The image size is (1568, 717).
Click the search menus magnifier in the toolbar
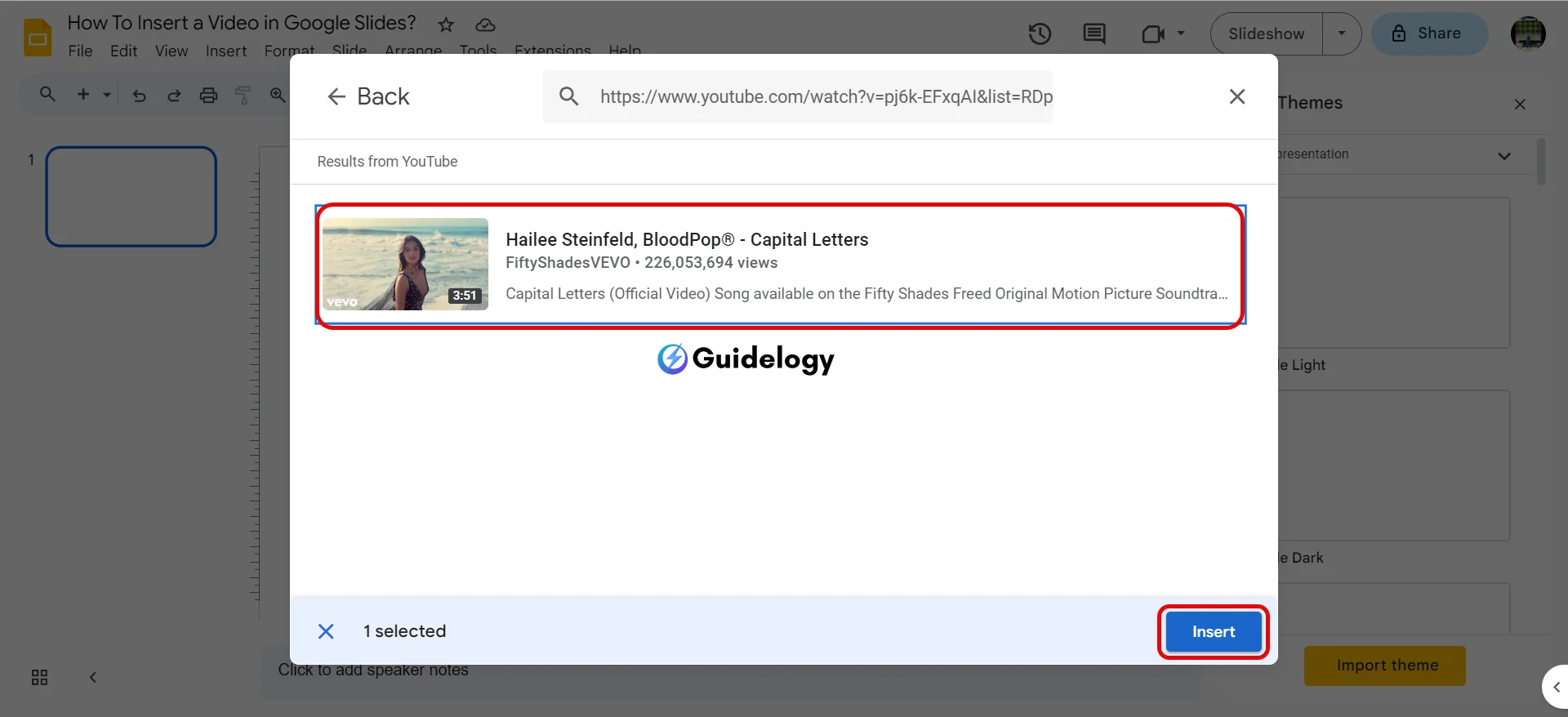pos(47,95)
